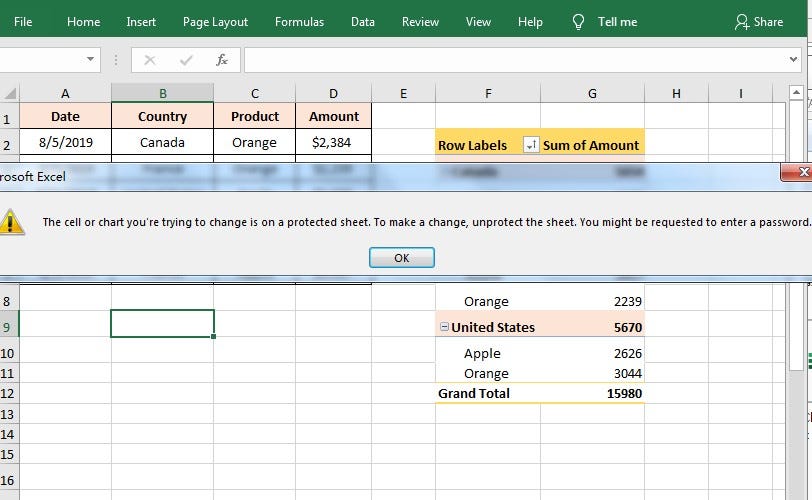
Task: Select column D header
Action: click(334, 93)
